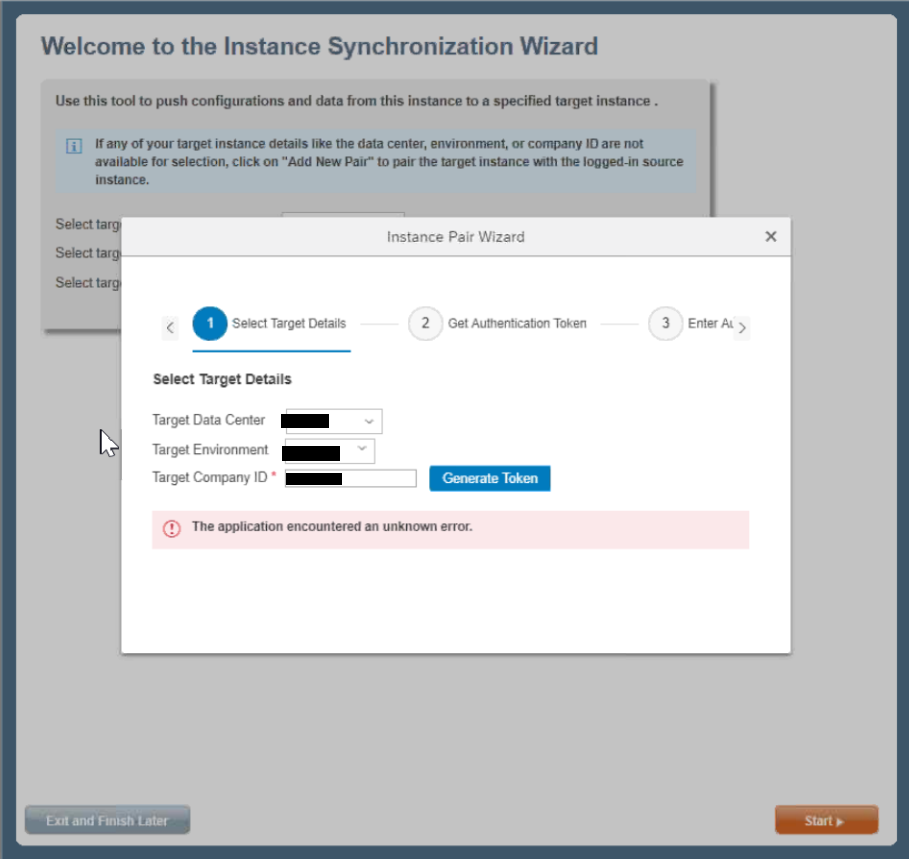
Task: Open the Target Environment dropdown
Action: tap(329, 451)
